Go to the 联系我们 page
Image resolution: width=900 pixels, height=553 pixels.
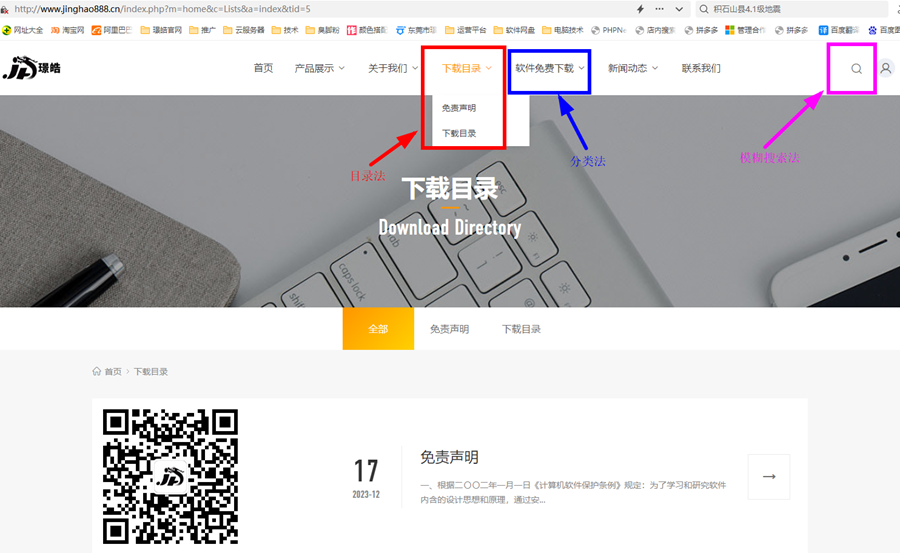[x=701, y=69]
